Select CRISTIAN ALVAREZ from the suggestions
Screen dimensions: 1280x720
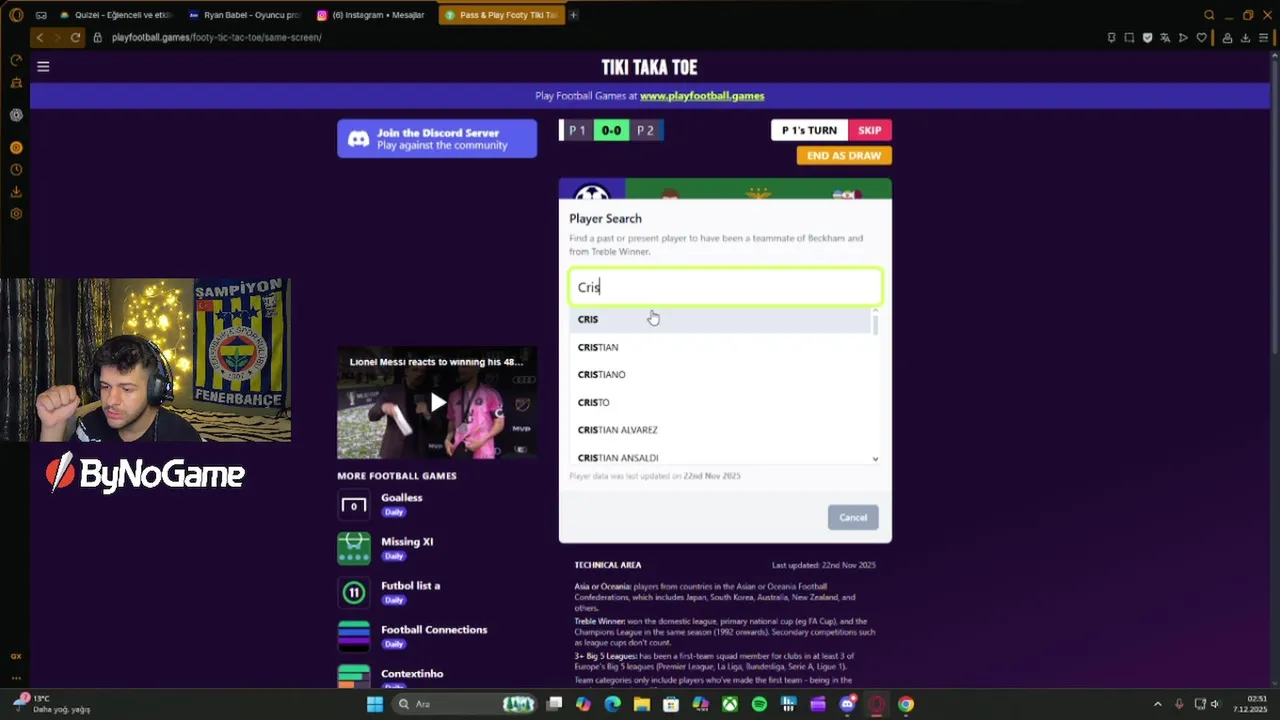click(x=720, y=430)
